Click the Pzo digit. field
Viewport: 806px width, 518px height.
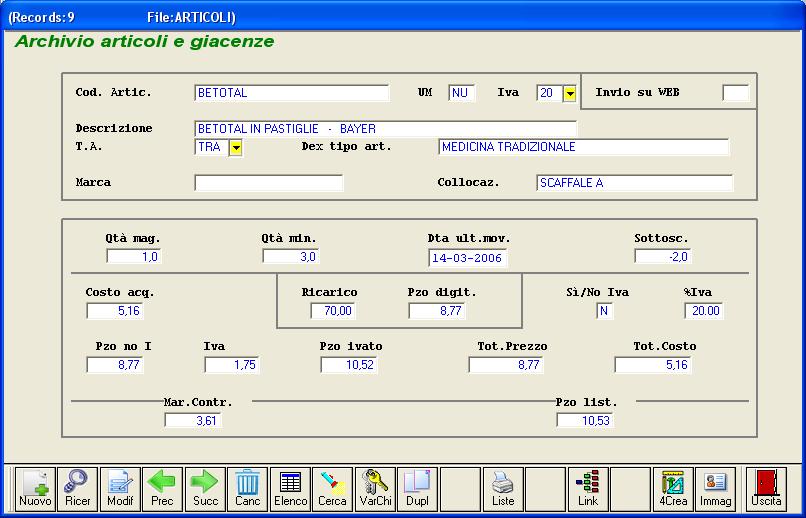click(x=437, y=311)
